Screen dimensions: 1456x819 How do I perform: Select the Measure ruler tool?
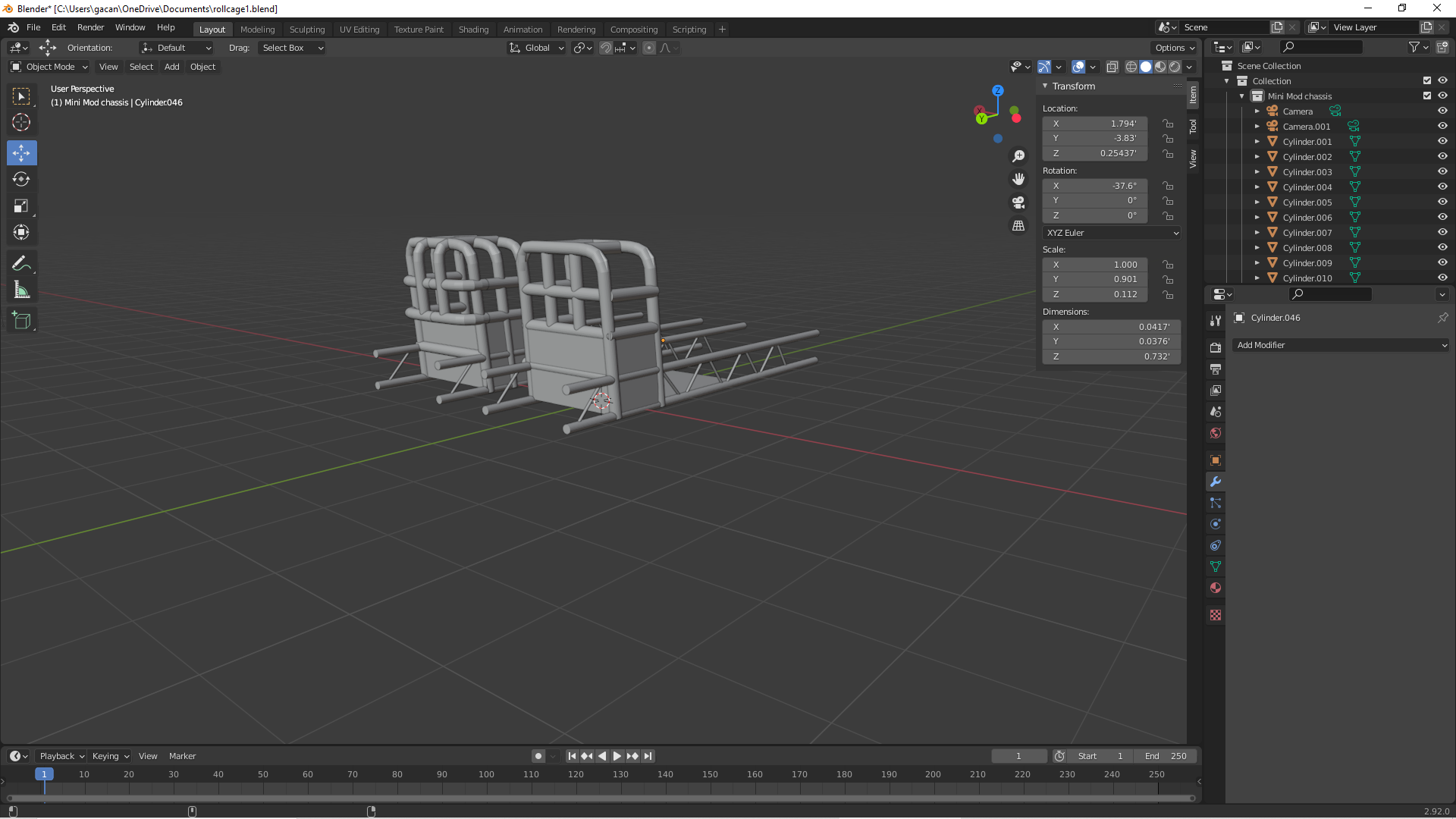[21, 290]
